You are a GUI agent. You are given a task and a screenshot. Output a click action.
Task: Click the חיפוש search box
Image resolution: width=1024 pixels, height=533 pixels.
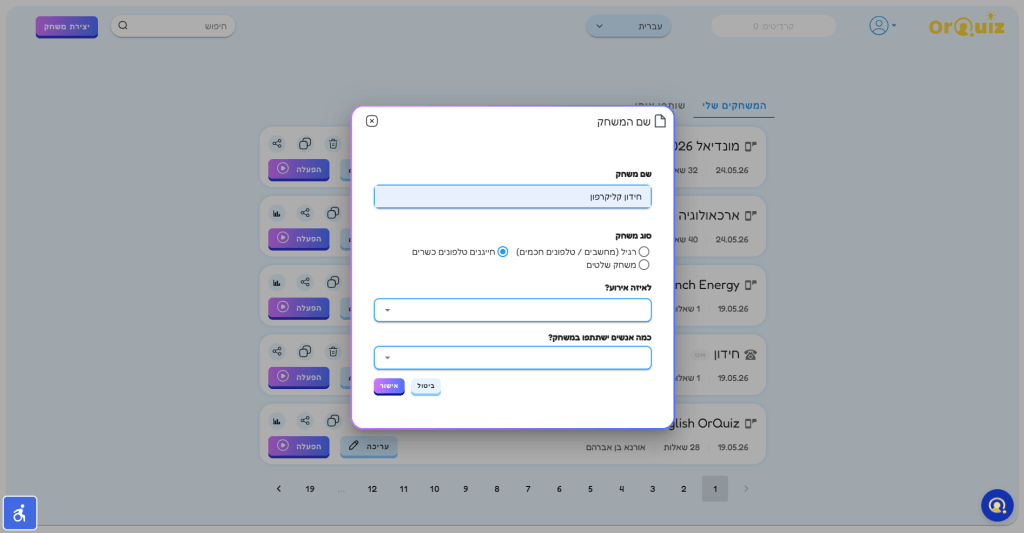click(173, 26)
